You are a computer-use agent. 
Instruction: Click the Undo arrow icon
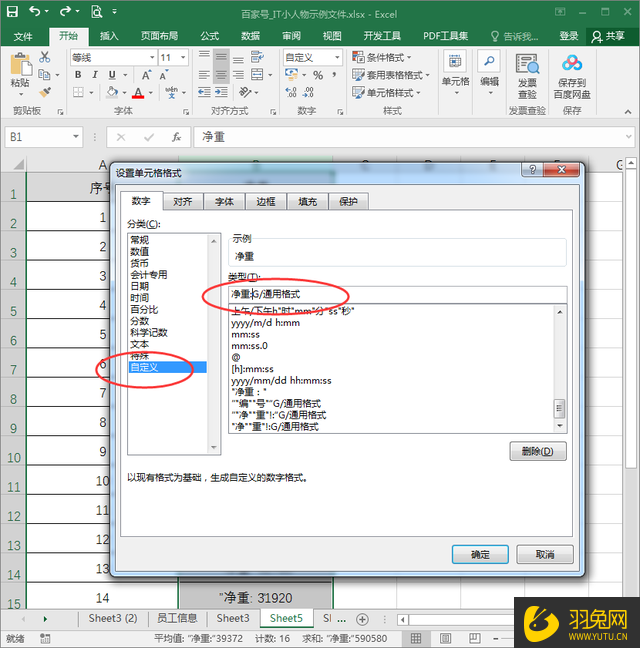click(35, 12)
